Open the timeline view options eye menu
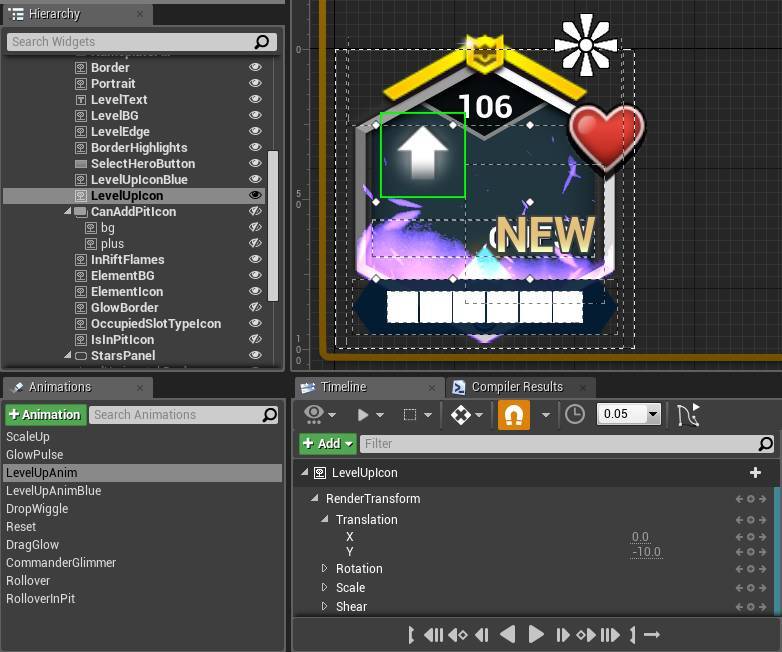The width and height of the screenshot is (782, 652). 320,415
